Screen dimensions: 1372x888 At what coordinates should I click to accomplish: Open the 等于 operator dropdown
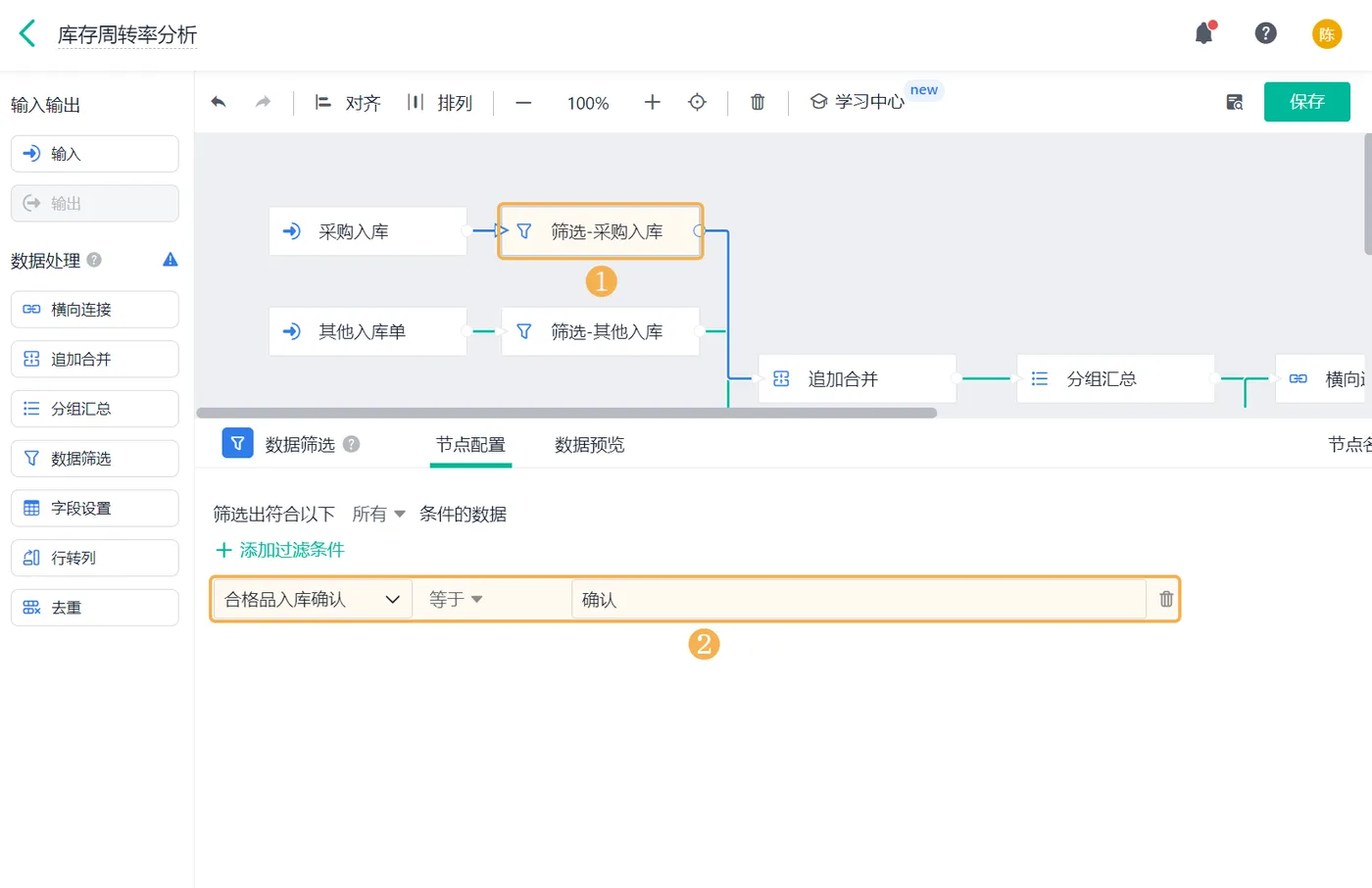tap(456, 599)
